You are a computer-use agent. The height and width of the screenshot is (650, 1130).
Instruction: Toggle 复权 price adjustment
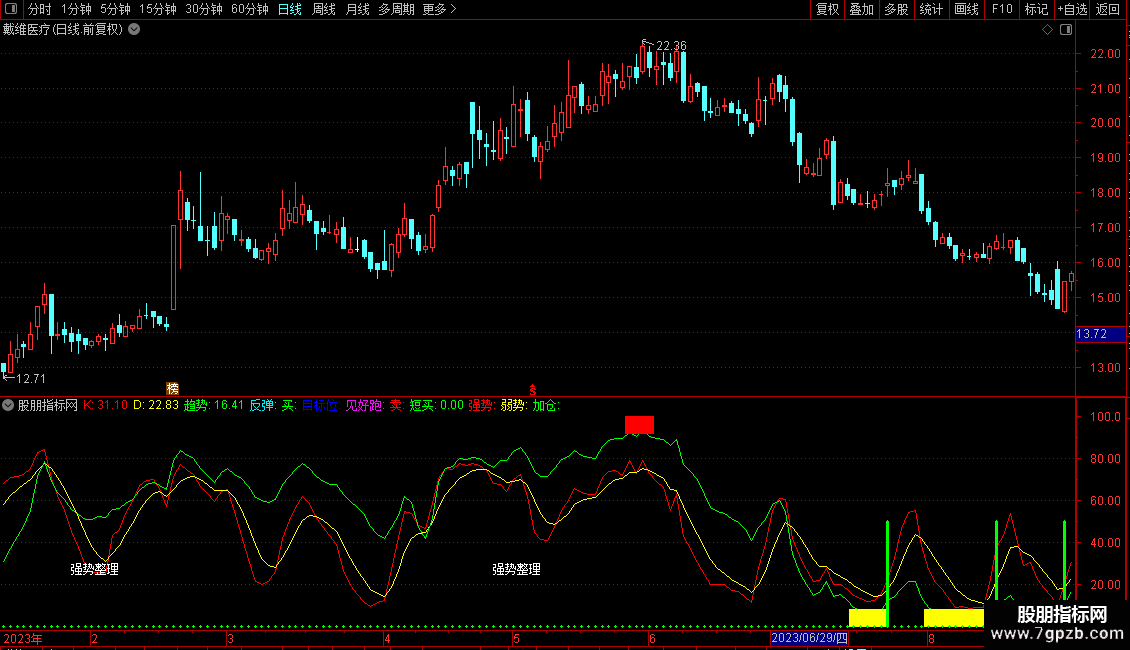coord(827,10)
